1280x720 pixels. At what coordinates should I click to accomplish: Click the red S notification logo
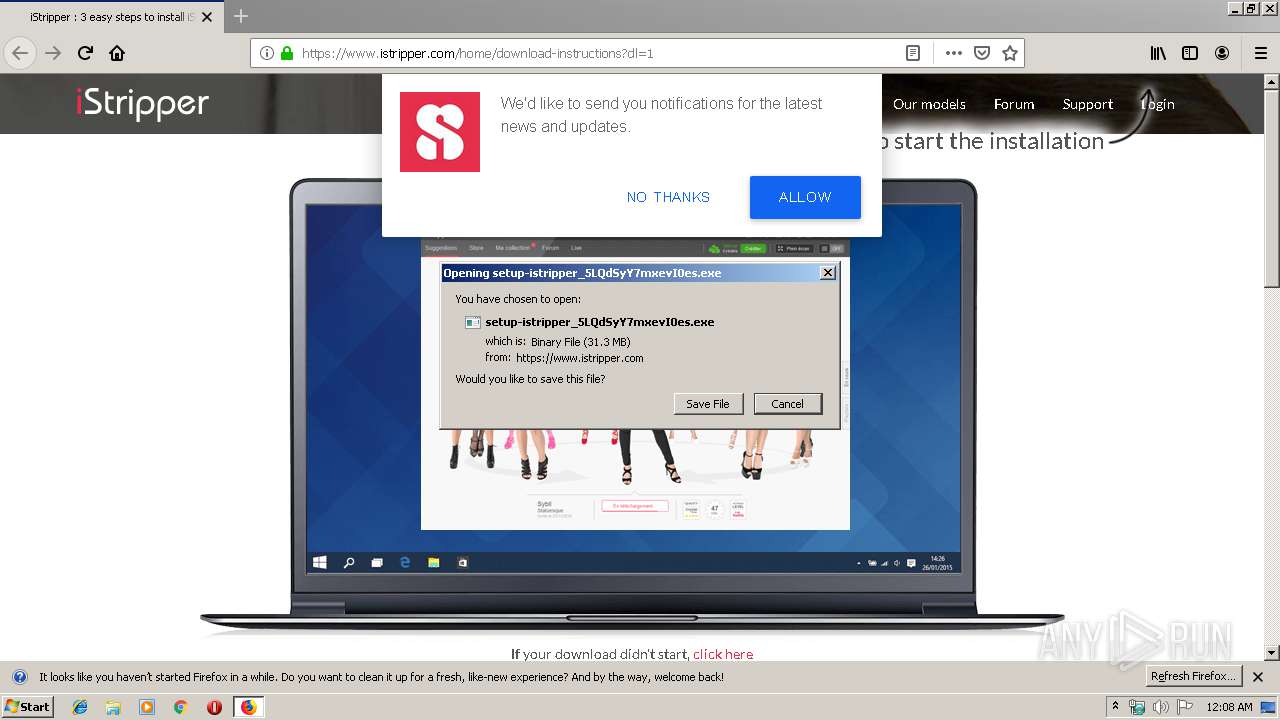pyautogui.click(x=440, y=132)
